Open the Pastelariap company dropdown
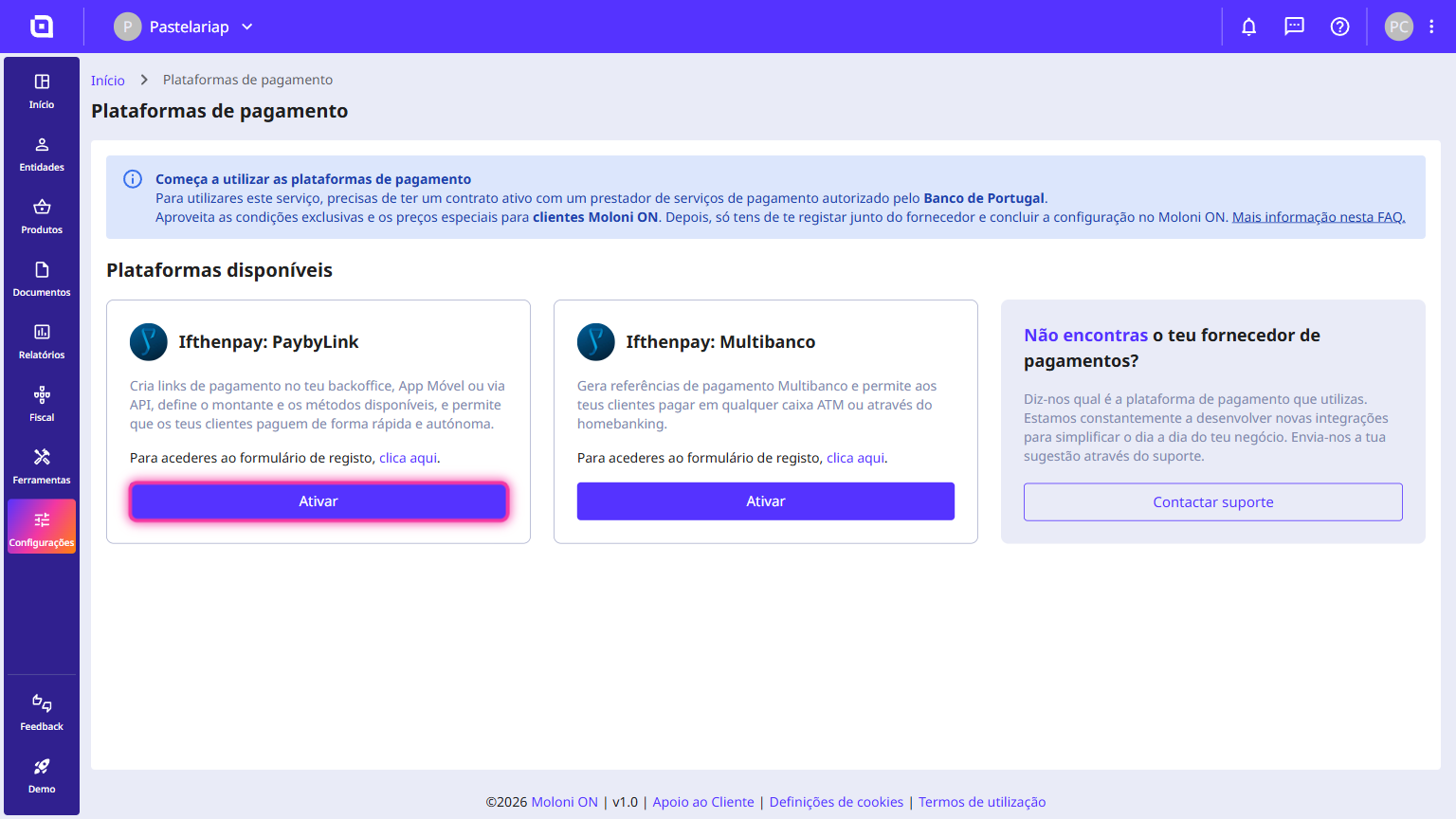The image size is (1456, 819). pyautogui.click(x=184, y=27)
